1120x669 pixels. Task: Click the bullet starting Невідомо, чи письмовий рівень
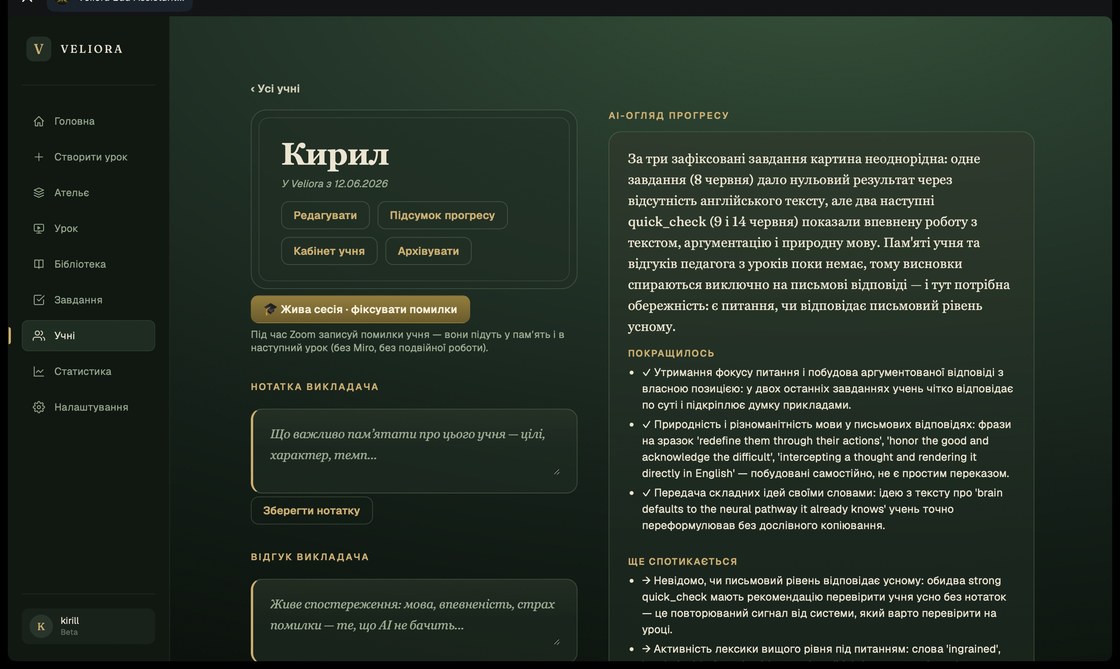click(x=824, y=605)
